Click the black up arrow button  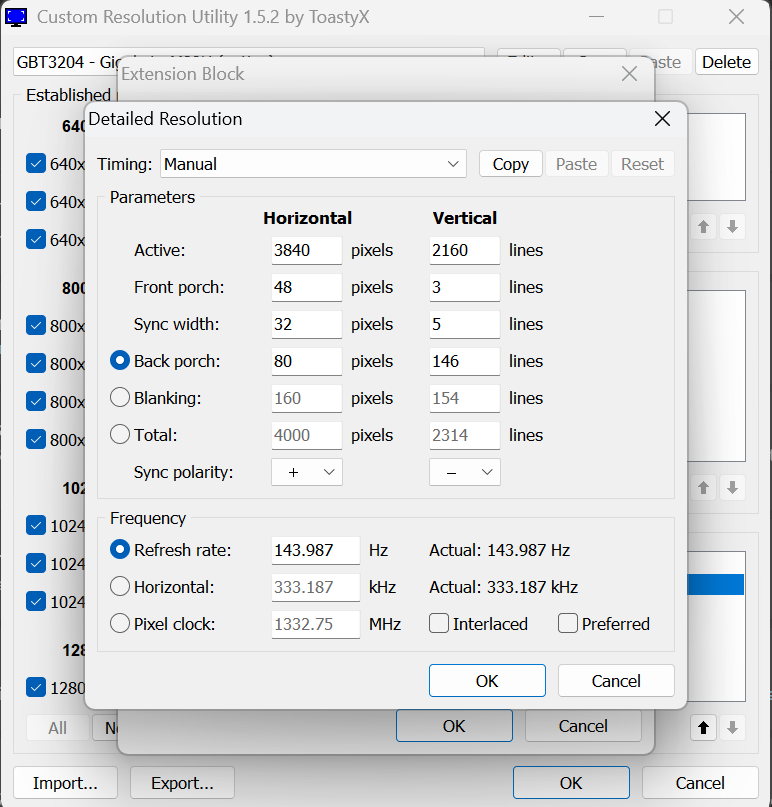tap(703, 728)
